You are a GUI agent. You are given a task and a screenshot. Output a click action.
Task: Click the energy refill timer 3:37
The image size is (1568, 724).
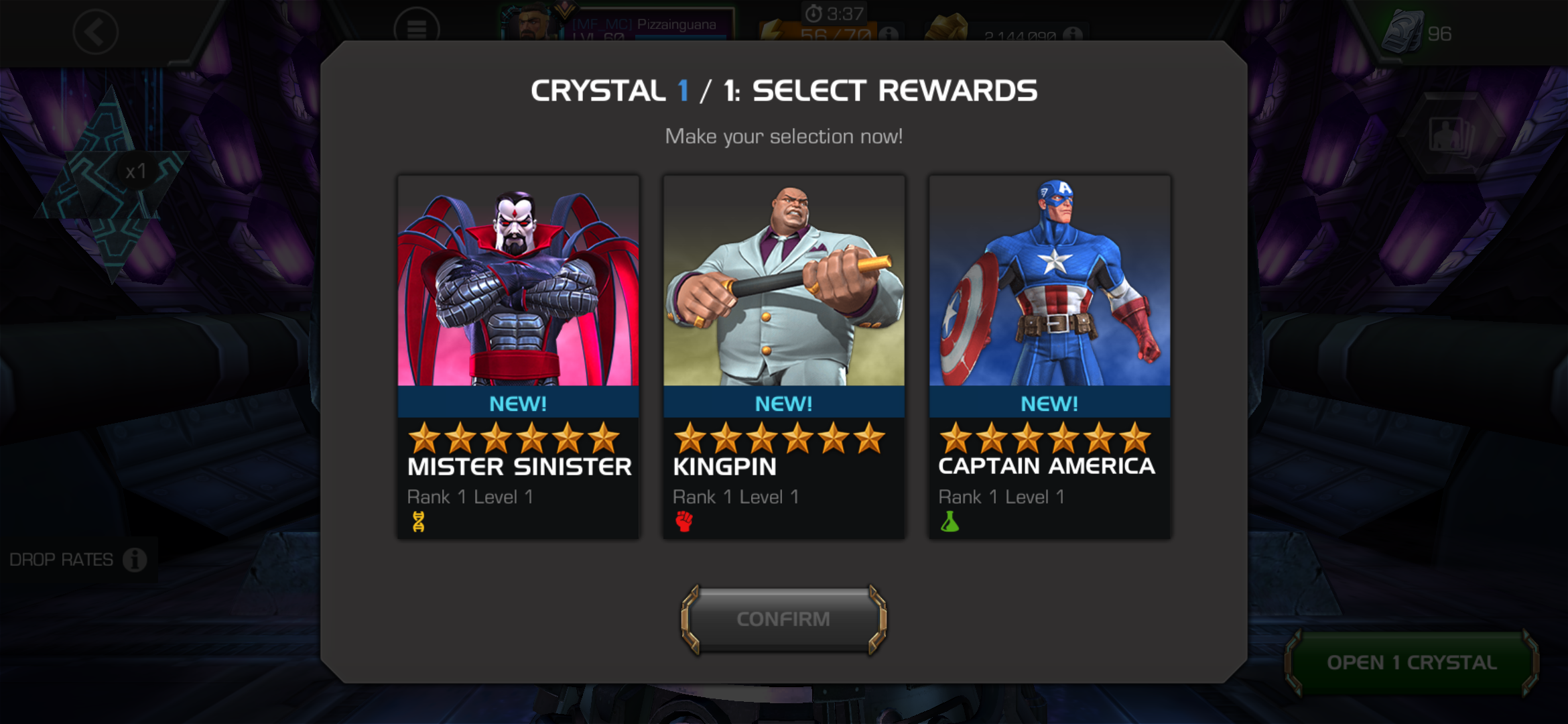pos(835,13)
